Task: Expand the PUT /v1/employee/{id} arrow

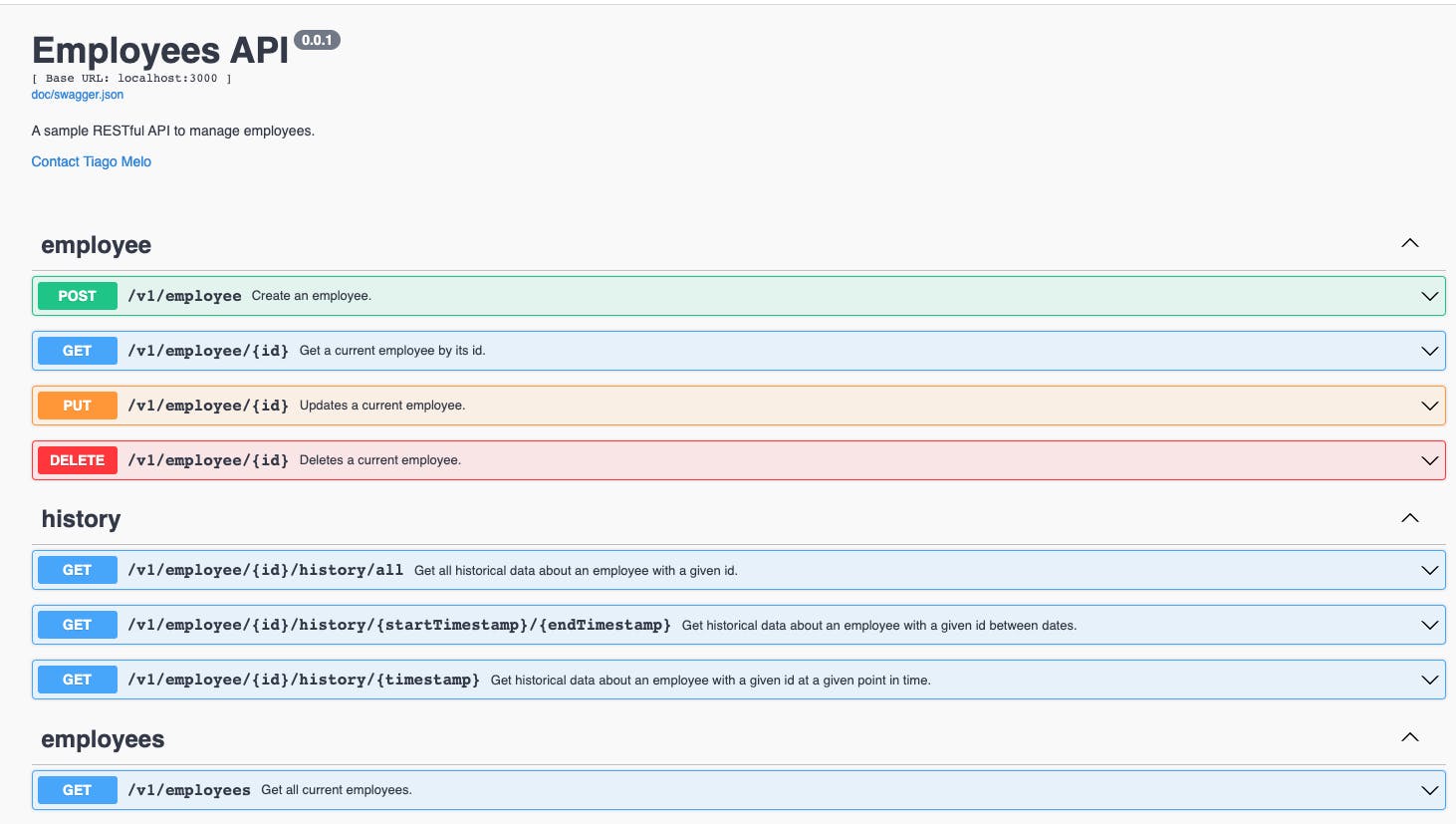Action: pyautogui.click(x=1429, y=406)
